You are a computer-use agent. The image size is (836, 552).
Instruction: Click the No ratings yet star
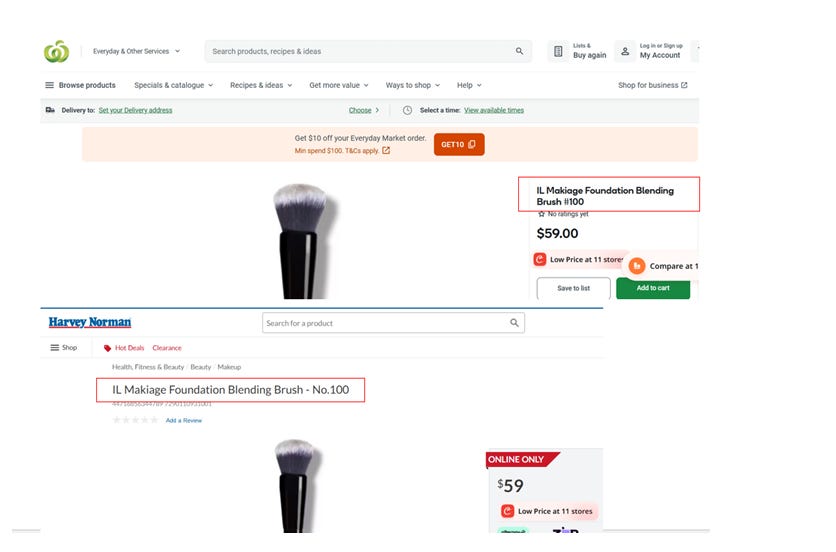pos(542,214)
